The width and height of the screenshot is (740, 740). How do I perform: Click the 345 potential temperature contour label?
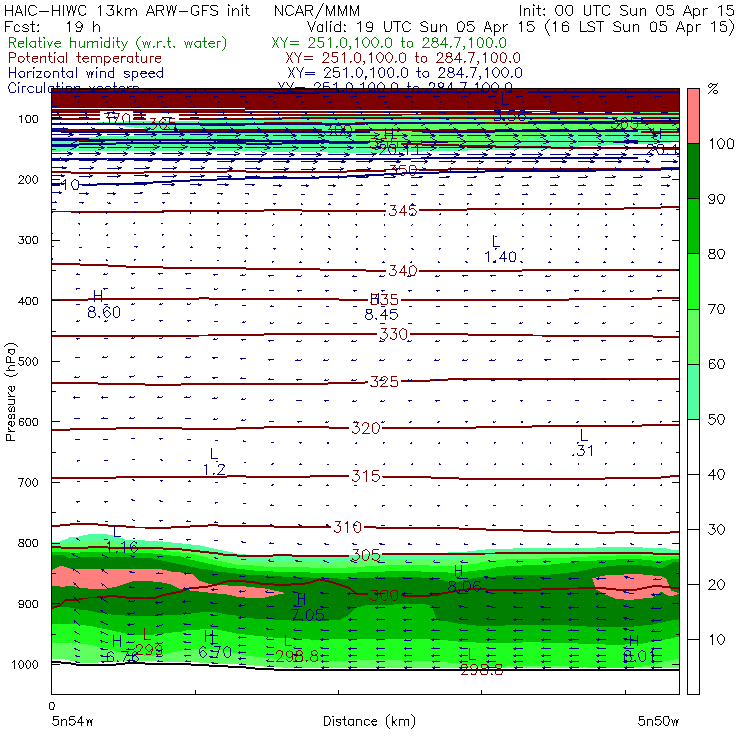pos(403,210)
